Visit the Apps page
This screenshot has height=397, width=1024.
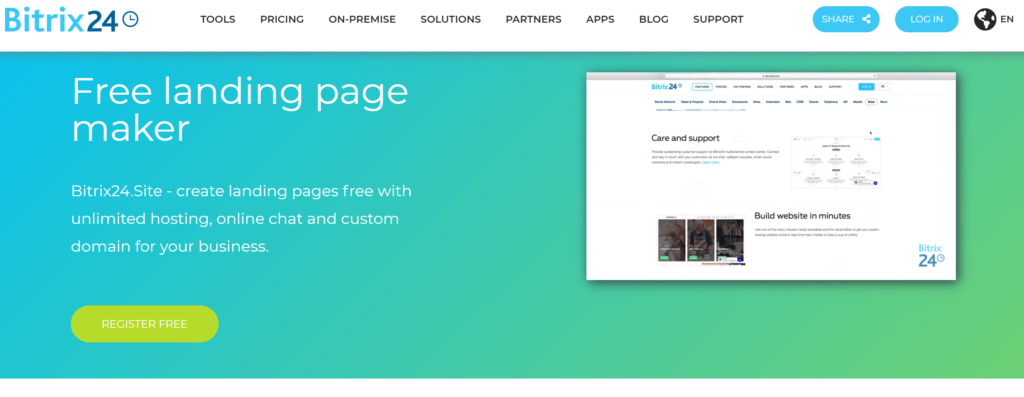600,20
